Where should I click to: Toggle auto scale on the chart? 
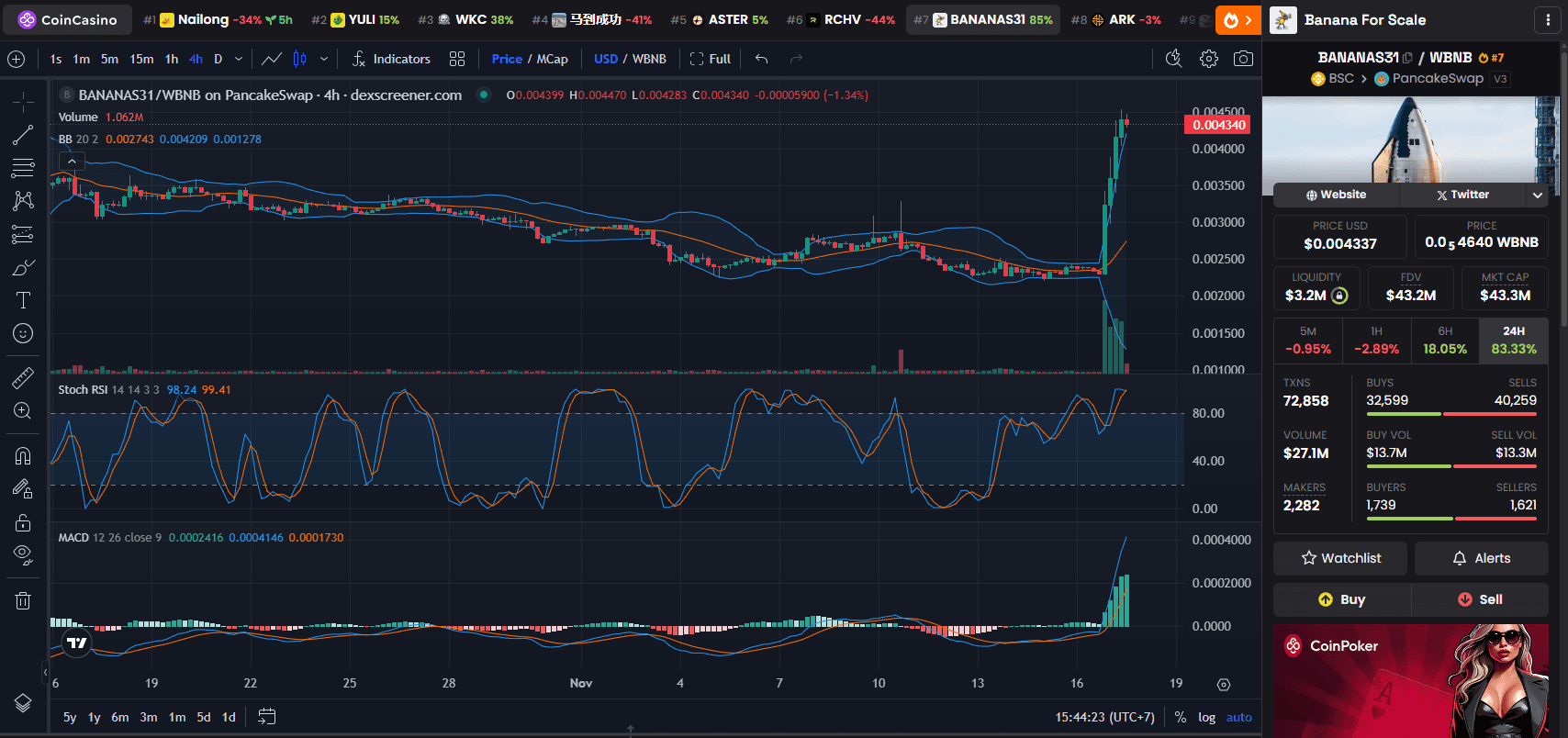[1238, 717]
